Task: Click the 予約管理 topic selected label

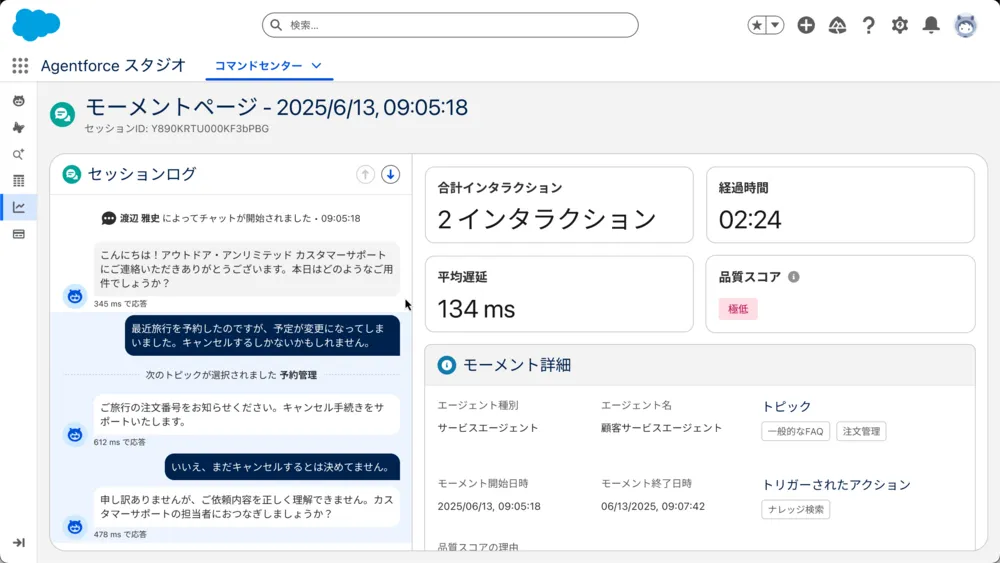Action: pos(298,375)
